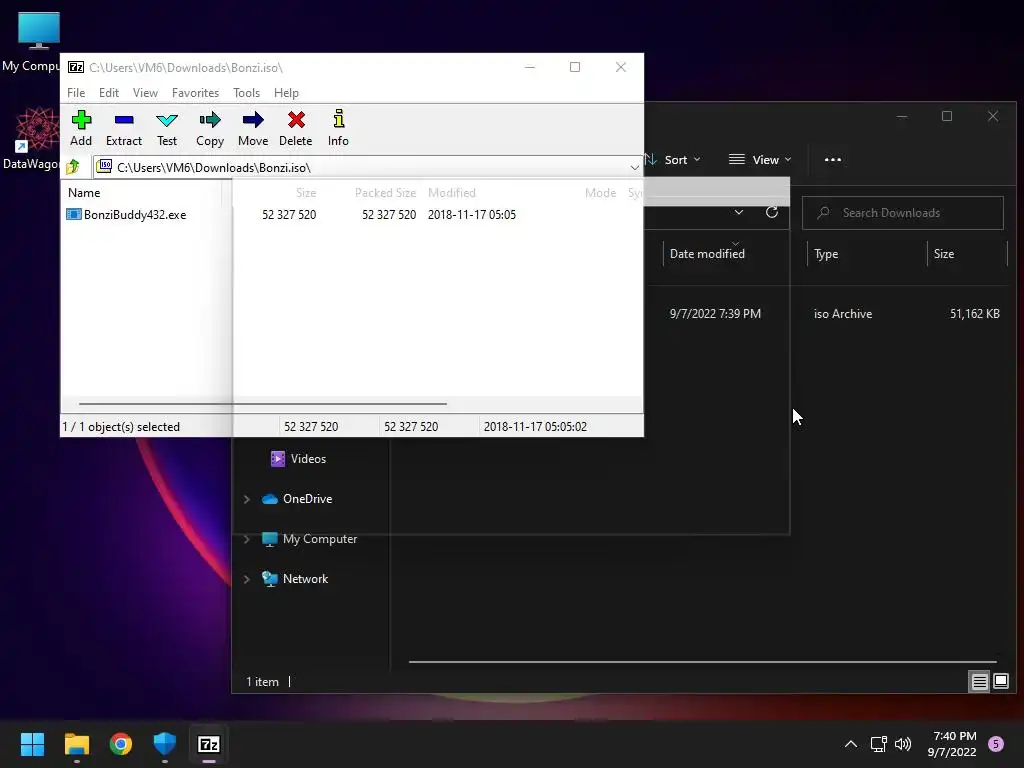
Task: Select Network in navigation pane
Action: point(295,579)
